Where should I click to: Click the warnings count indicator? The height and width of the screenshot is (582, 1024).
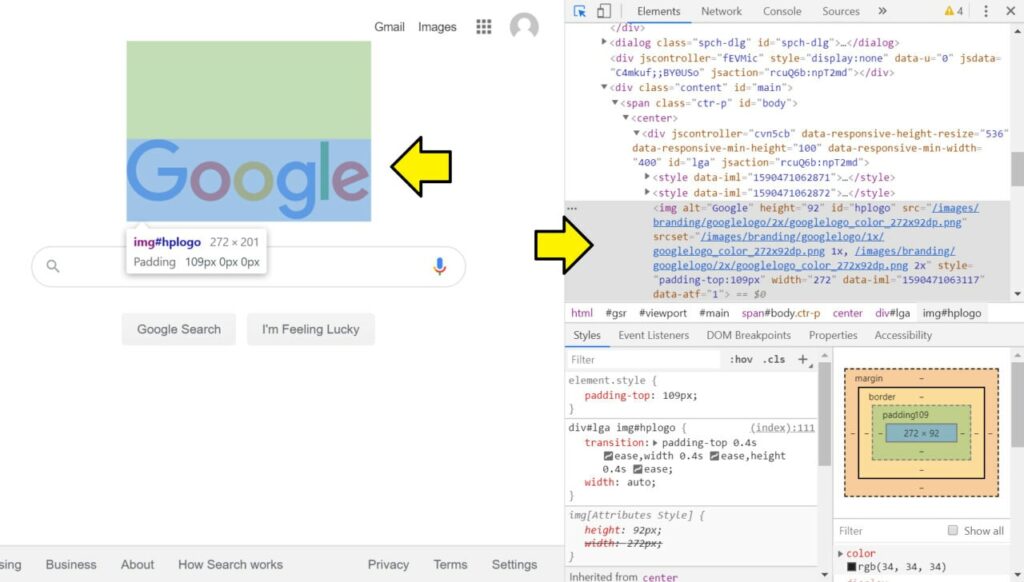953,11
